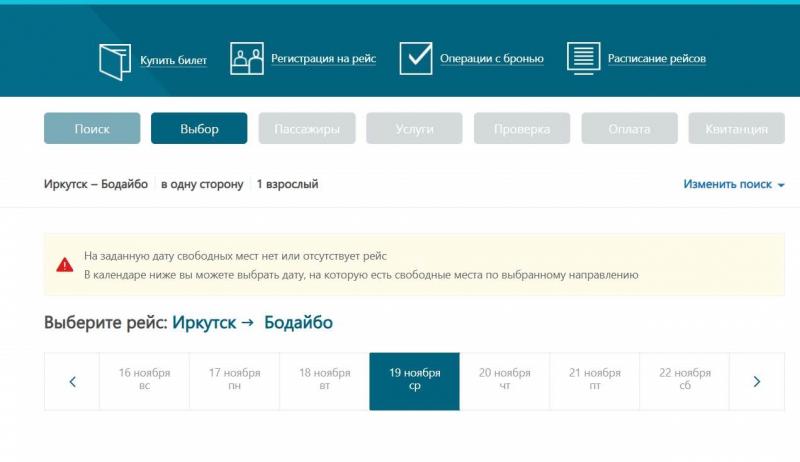
Task: Click the schedule icon for Расписание рейсов
Action: tap(583, 59)
